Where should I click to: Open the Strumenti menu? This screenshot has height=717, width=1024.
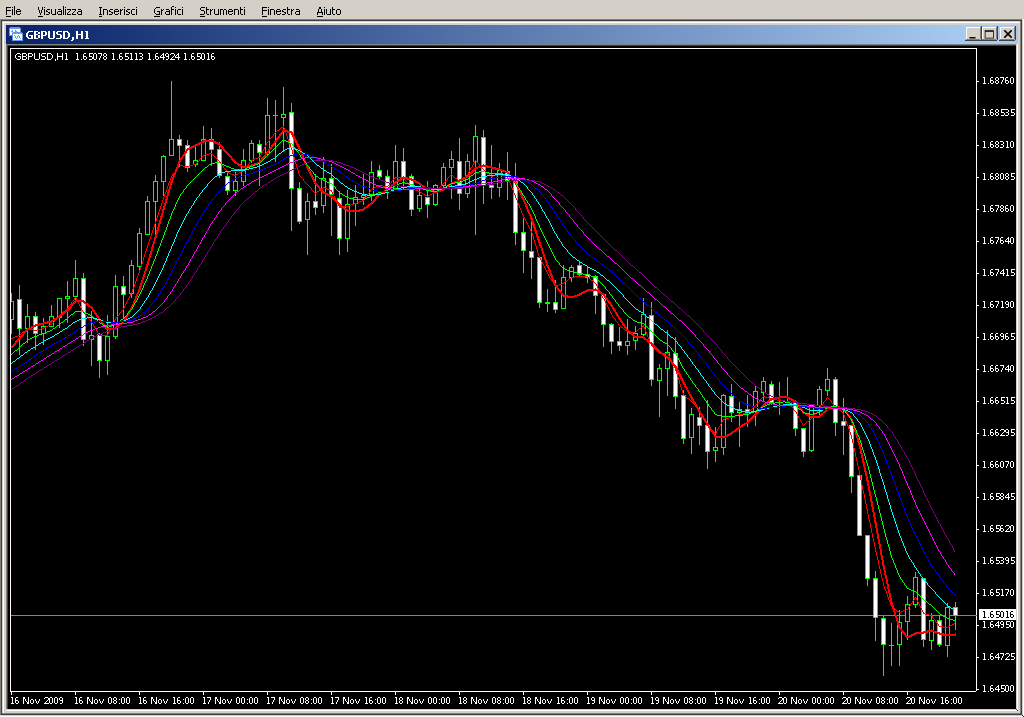222,11
